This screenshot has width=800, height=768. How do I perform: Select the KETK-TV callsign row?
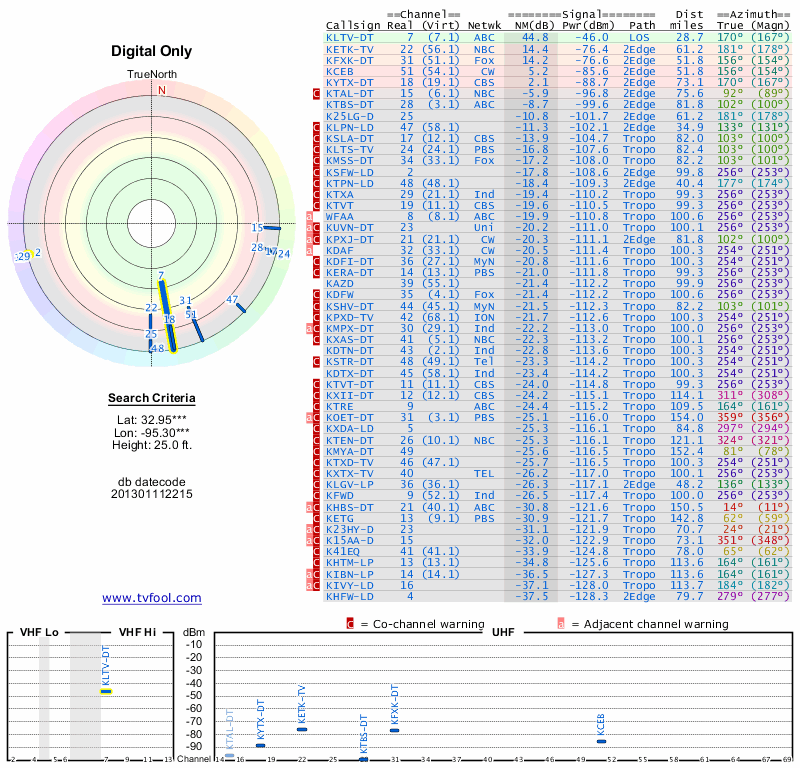pos(350,48)
